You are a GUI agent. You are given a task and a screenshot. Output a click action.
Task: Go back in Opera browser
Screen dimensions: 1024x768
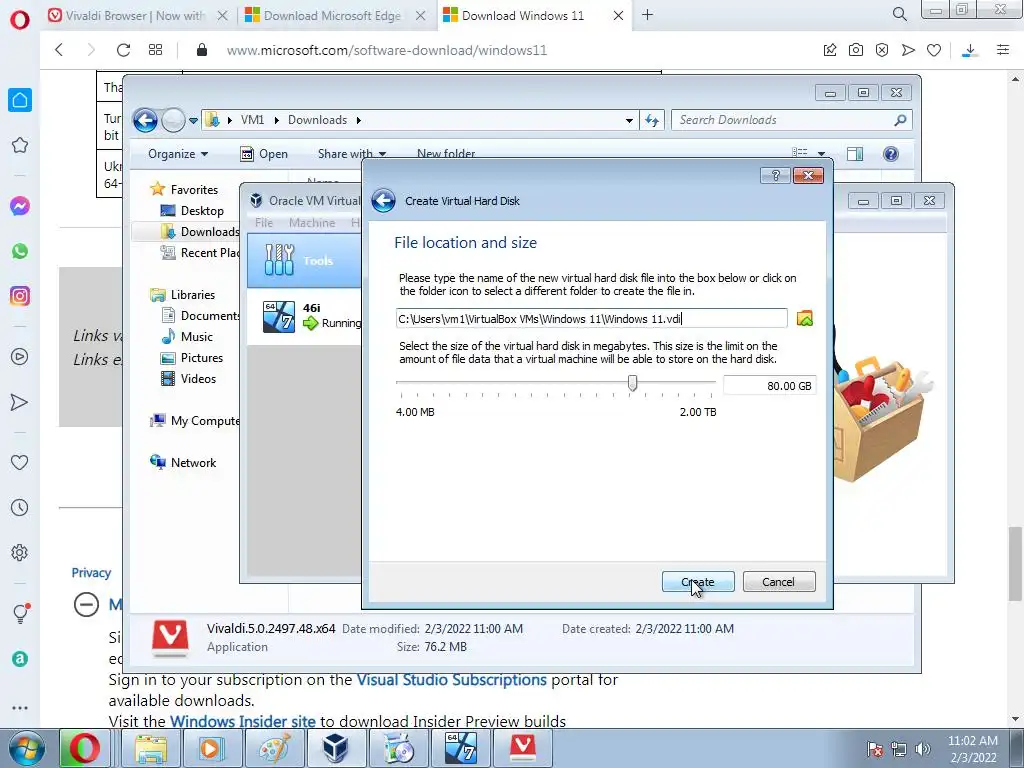tap(59, 50)
